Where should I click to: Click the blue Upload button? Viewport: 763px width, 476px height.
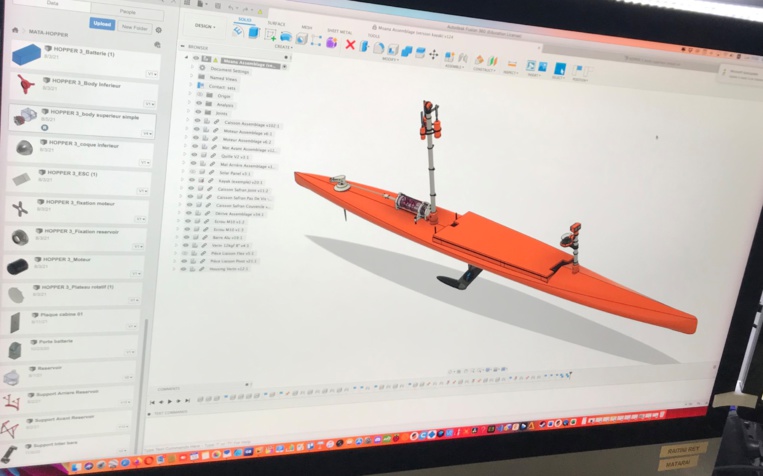pyautogui.click(x=102, y=22)
